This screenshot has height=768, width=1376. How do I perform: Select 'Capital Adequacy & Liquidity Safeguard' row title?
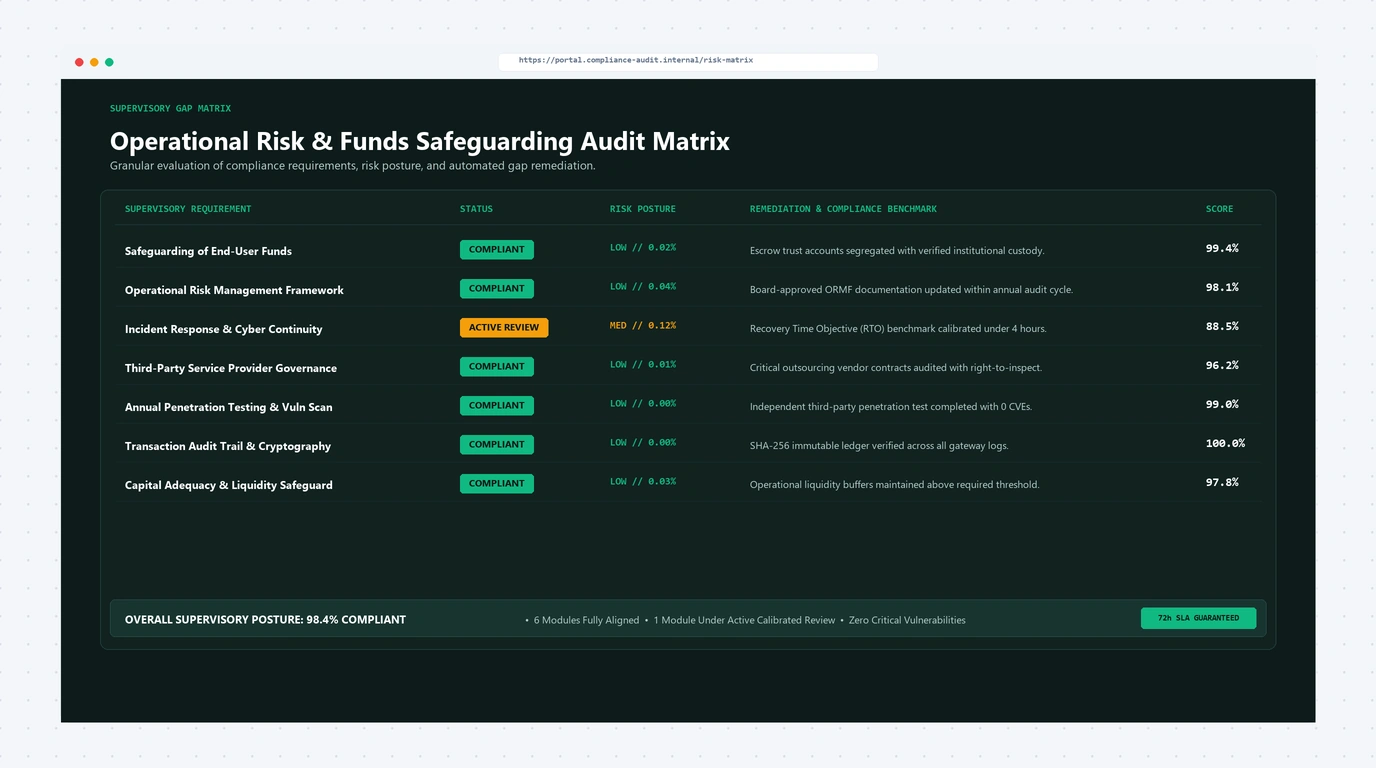tap(229, 485)
